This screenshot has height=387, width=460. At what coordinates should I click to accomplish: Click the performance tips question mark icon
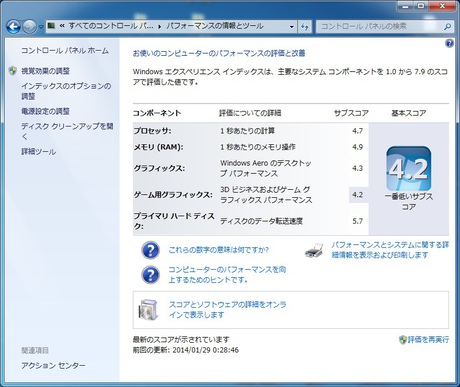[x=150, y=275]
